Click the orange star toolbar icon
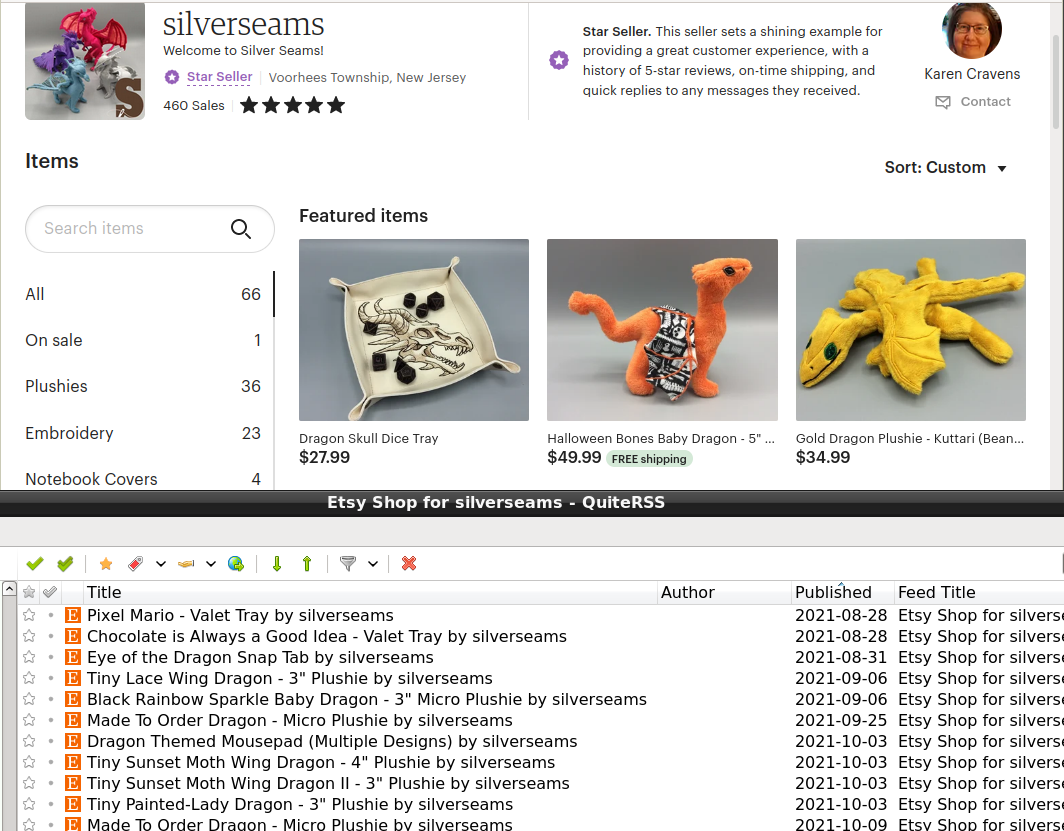Image resolution: width=1064 pixels, height=831 pixels. [x=106, y=564]
